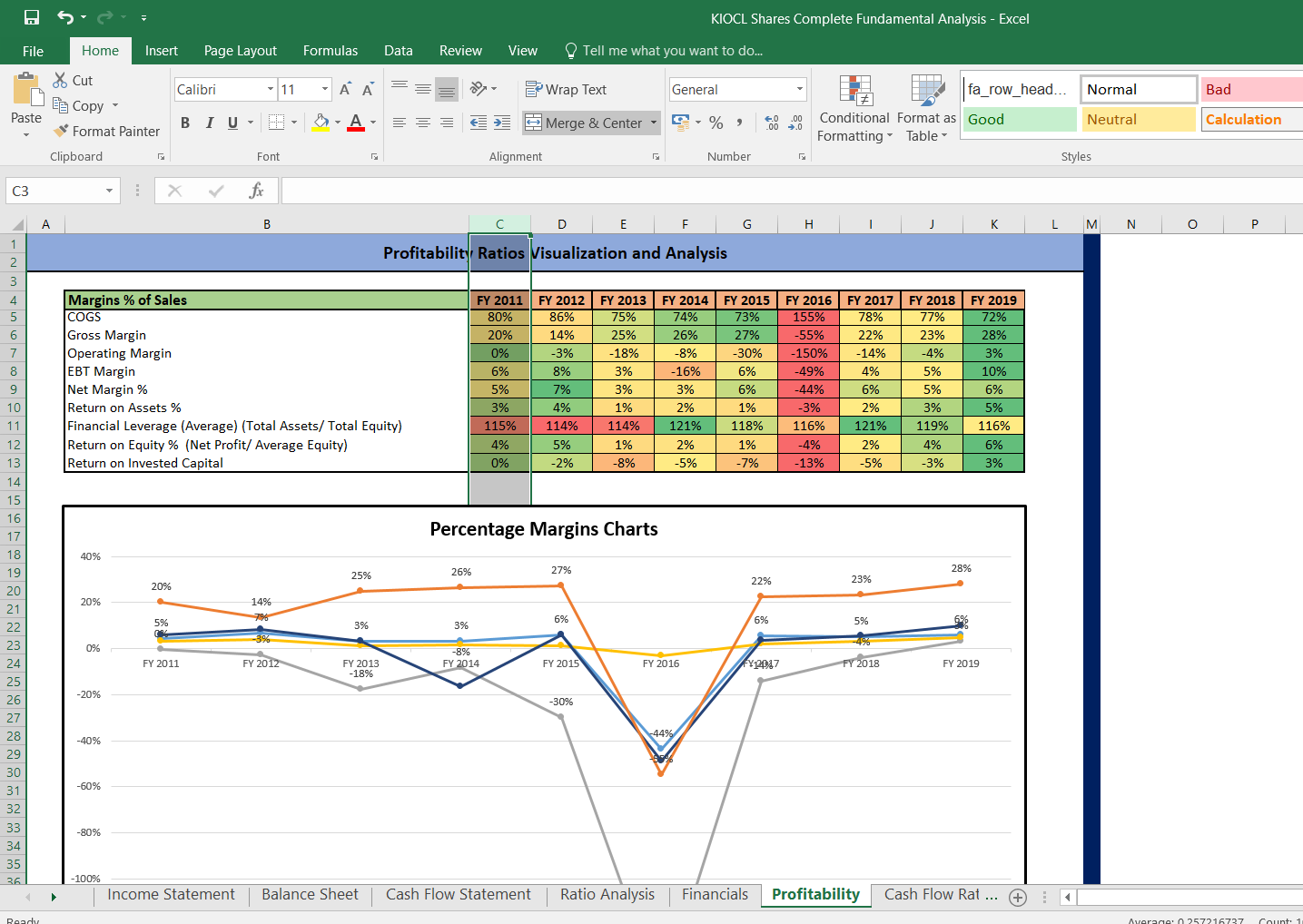
Task: Open the font size dropdown showing 11
Action: (325, 89)
